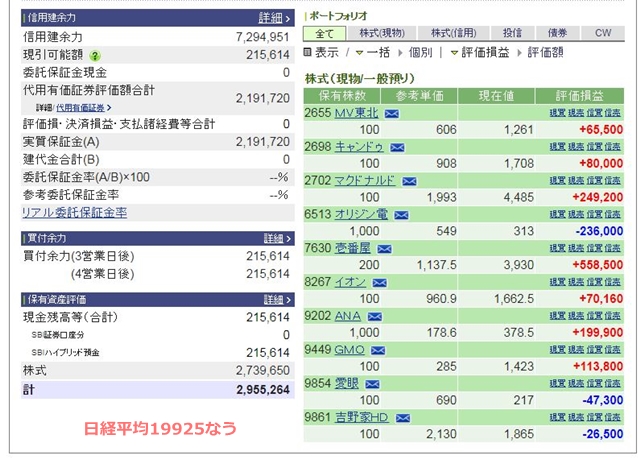Click the mail icon next to マクドナルド
640x459 pixels.
[409, 182]
